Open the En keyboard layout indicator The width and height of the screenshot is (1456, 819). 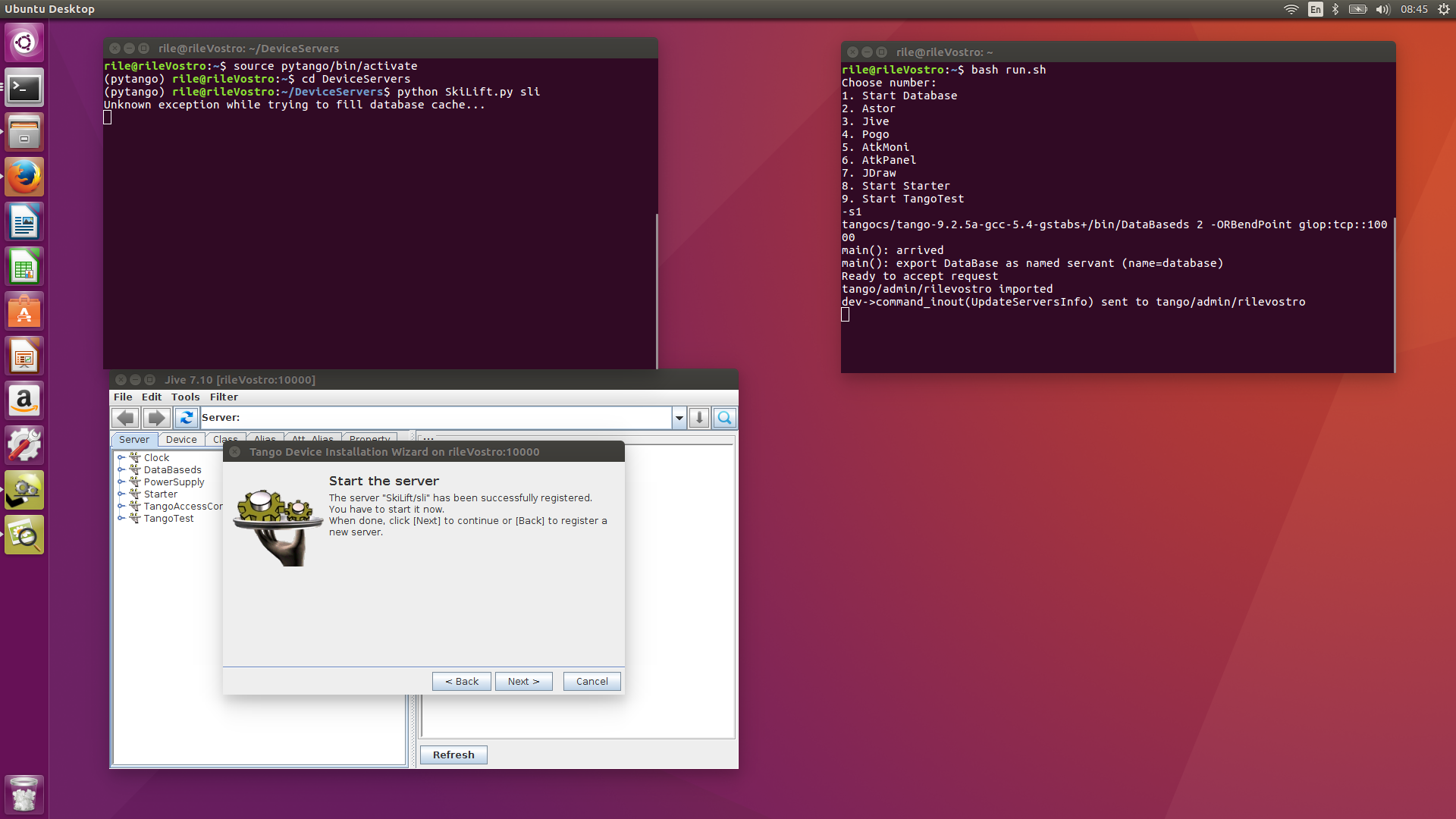click(1316, 9)
